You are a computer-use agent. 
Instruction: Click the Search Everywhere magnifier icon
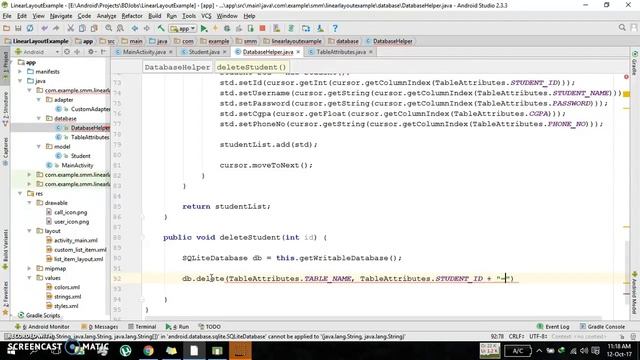pyautogui.click(x=622, y=28)
